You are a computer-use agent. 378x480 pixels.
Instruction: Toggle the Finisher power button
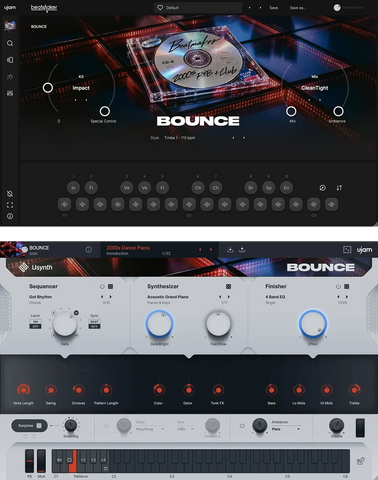[338, 286]
